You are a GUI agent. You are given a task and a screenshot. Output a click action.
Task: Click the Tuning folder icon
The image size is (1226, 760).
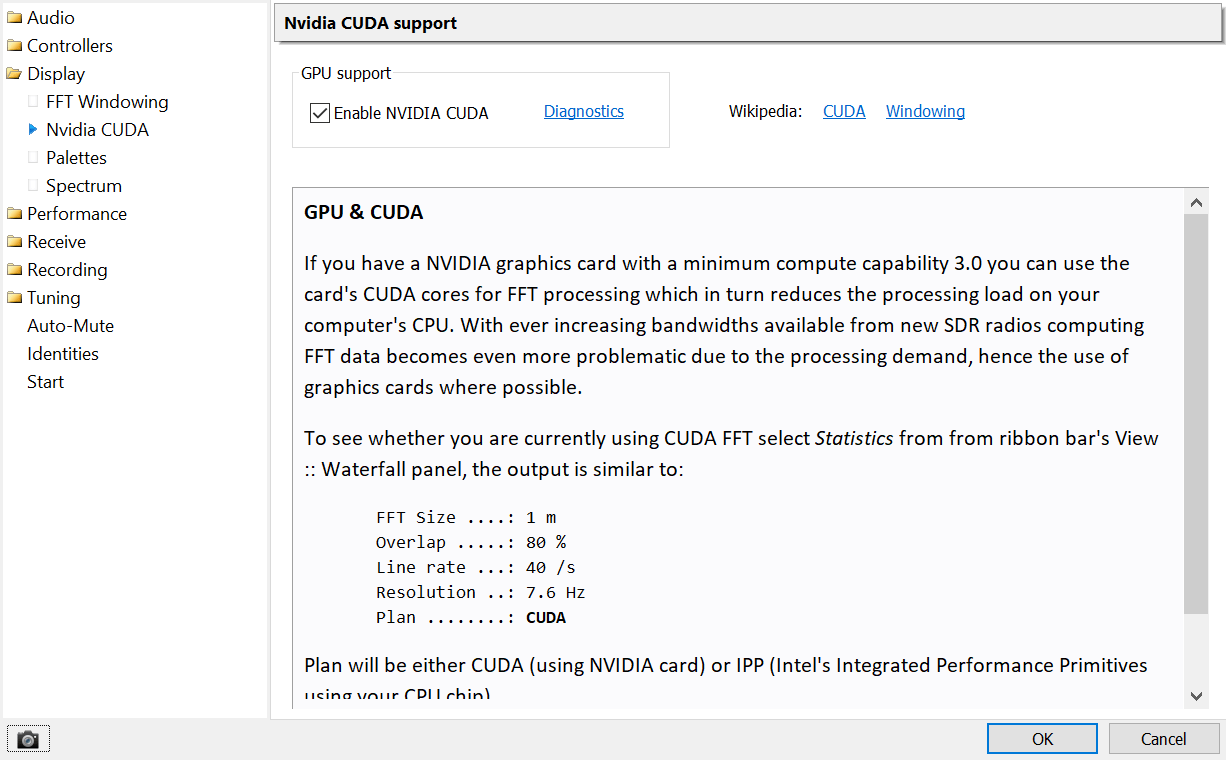click(14, 298)
